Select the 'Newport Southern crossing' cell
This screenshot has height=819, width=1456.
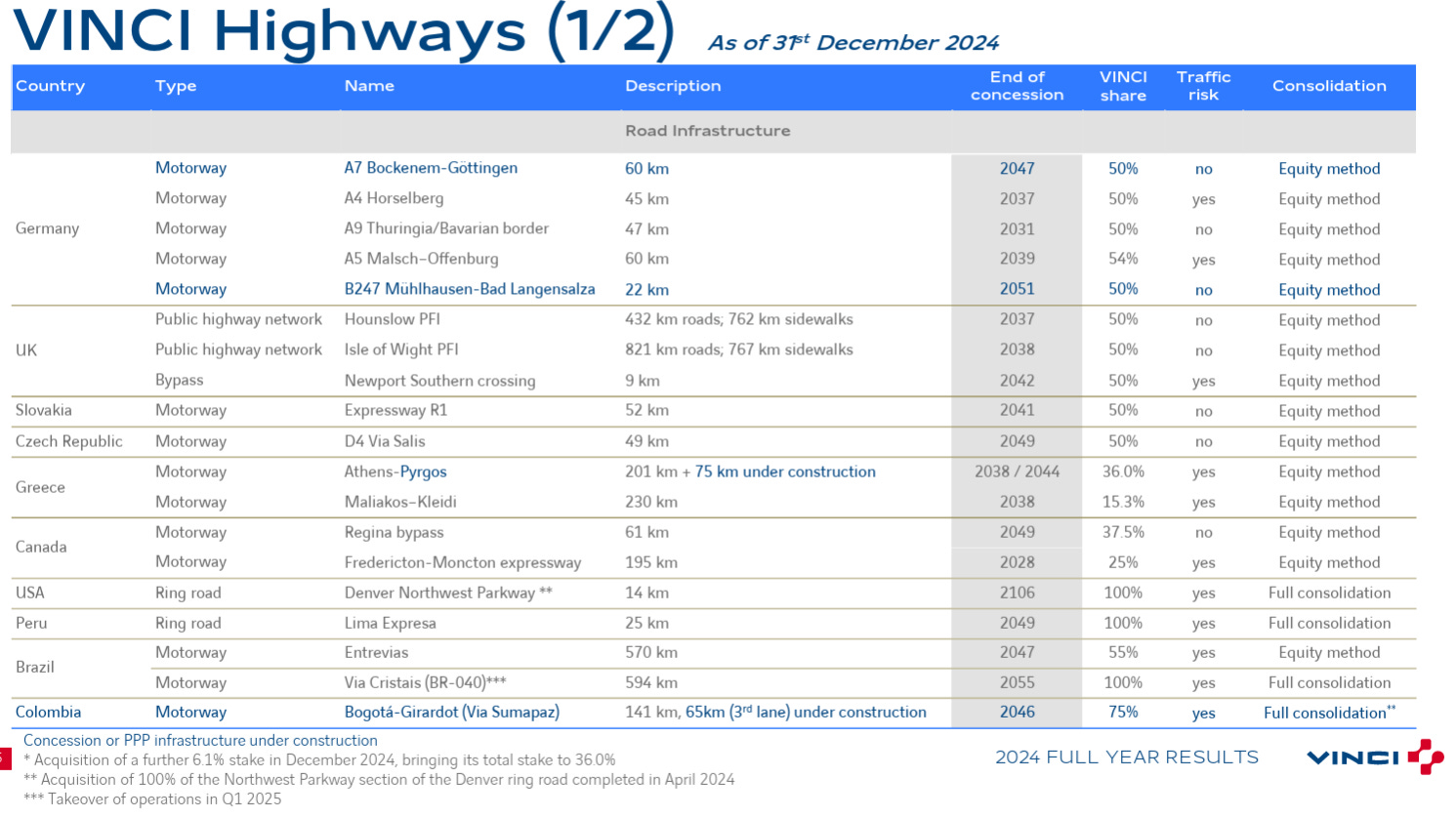click(x=439, y=381)
